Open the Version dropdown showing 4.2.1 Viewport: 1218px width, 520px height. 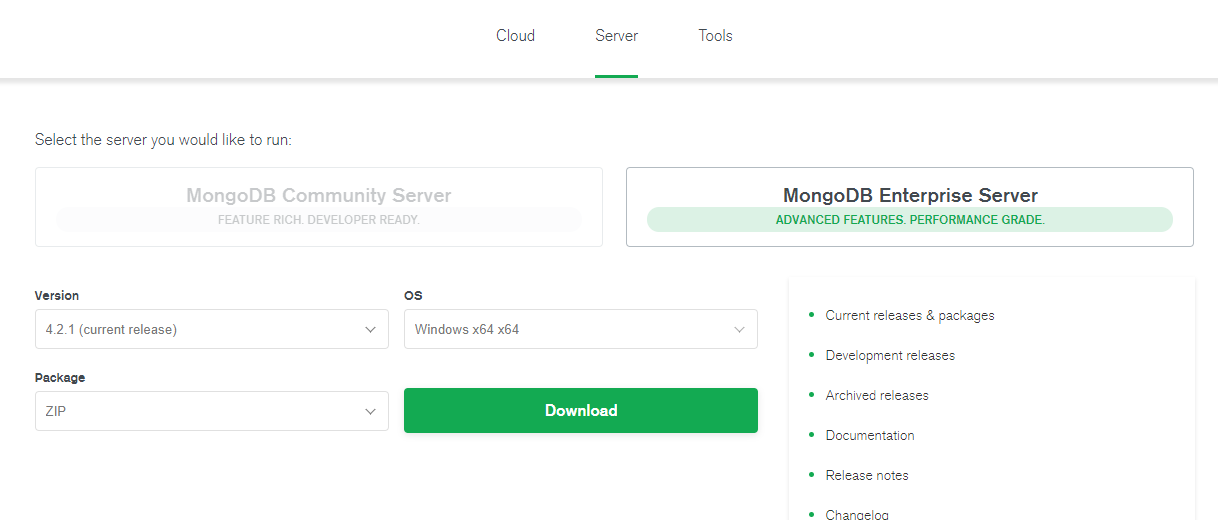click(212, 329)
